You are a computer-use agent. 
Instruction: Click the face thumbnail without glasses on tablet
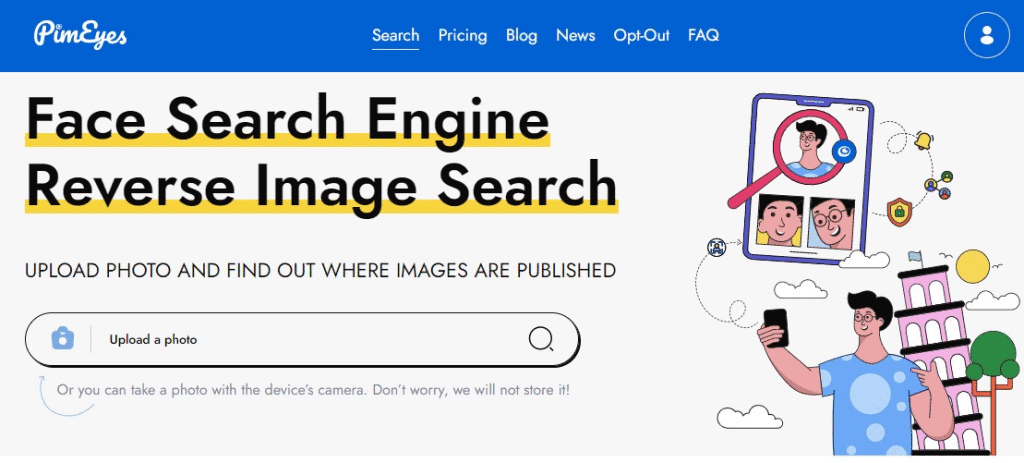[x=780, y=221]
